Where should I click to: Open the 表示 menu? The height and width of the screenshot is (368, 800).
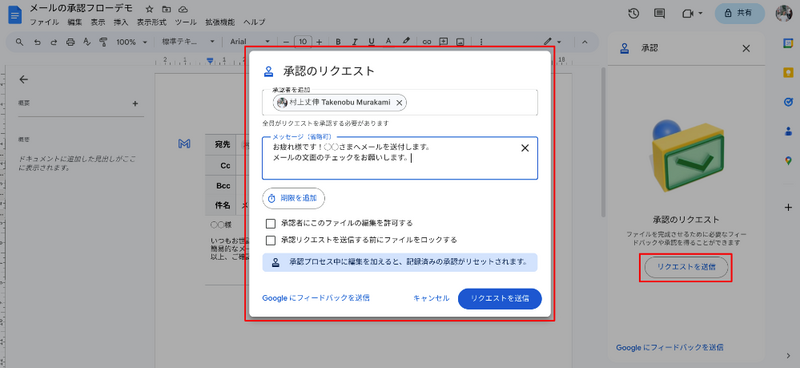(98, 22)
